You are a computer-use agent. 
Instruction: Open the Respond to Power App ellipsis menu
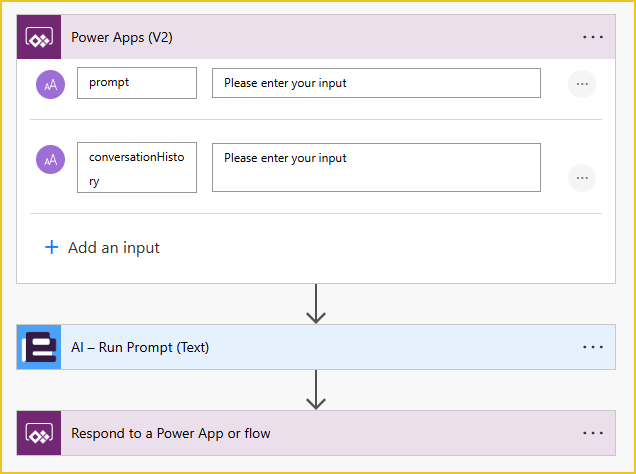(x=593, y=434)
